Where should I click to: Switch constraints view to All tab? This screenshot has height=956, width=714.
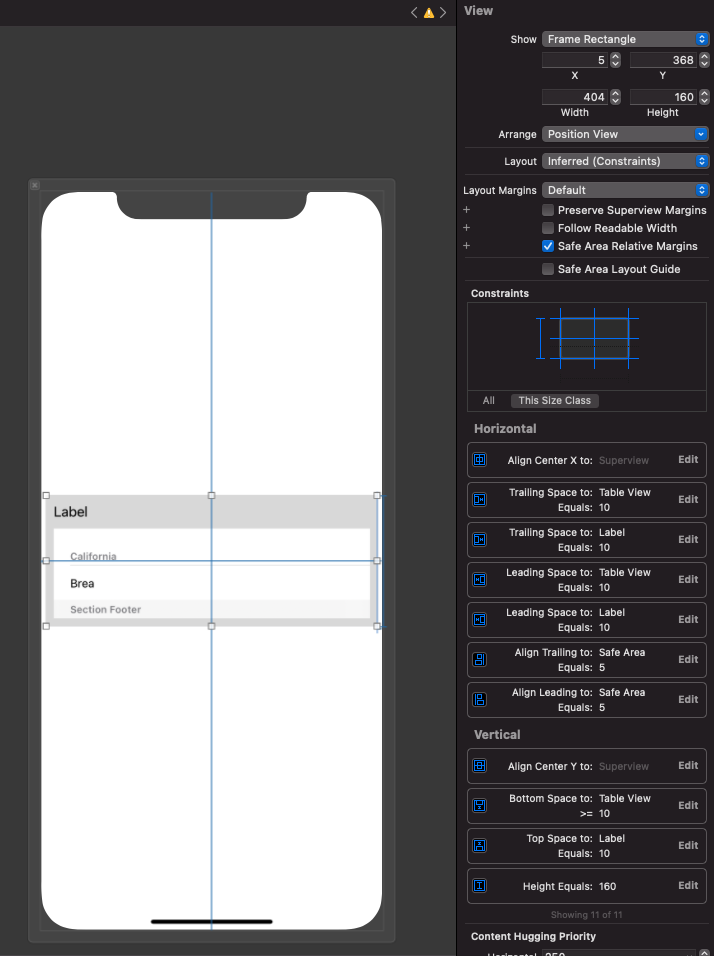488,401
